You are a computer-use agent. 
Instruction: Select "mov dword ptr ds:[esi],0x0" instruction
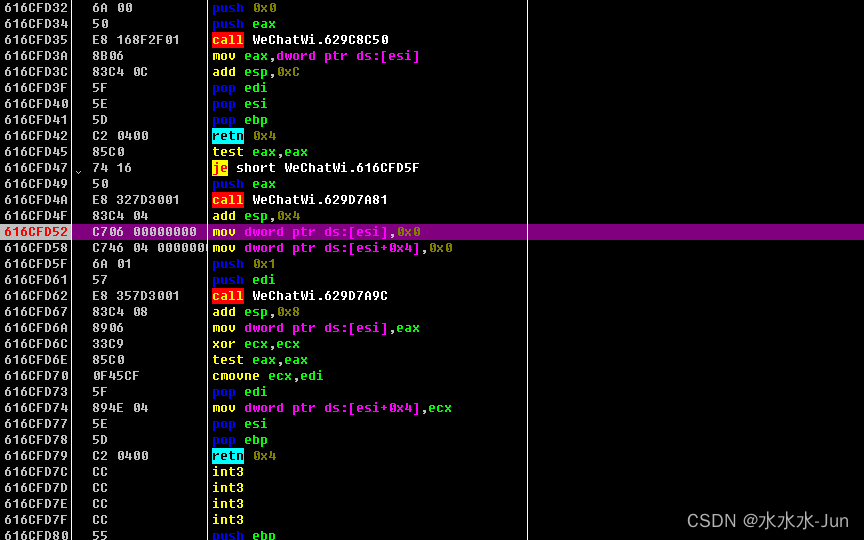pos(316,231)
